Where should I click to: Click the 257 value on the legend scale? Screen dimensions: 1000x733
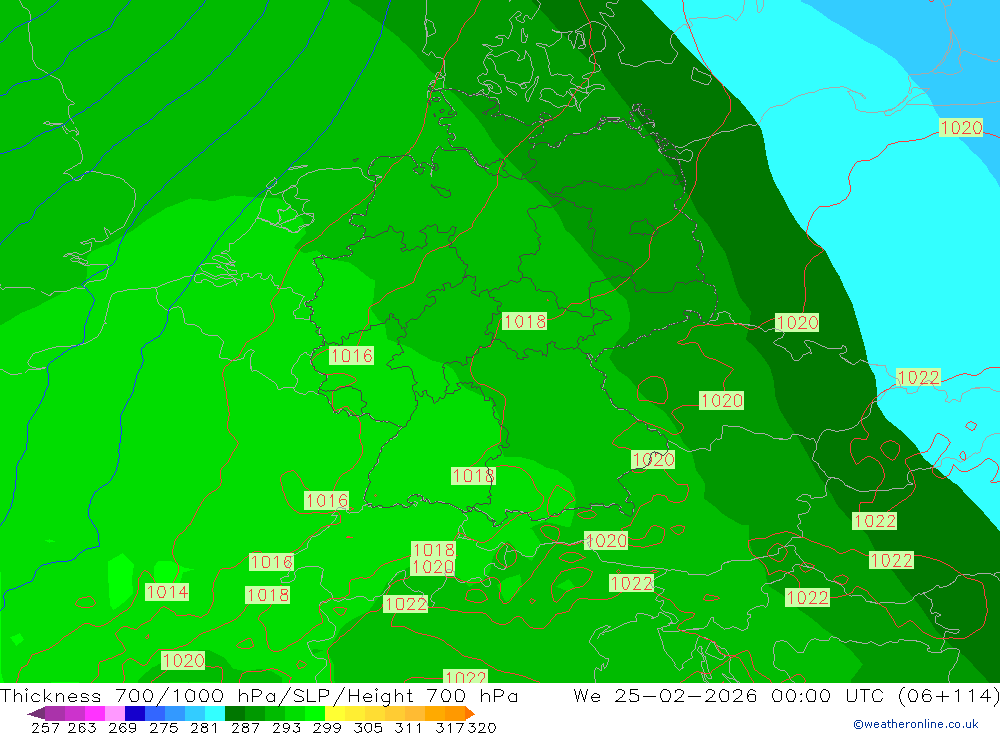45,728
